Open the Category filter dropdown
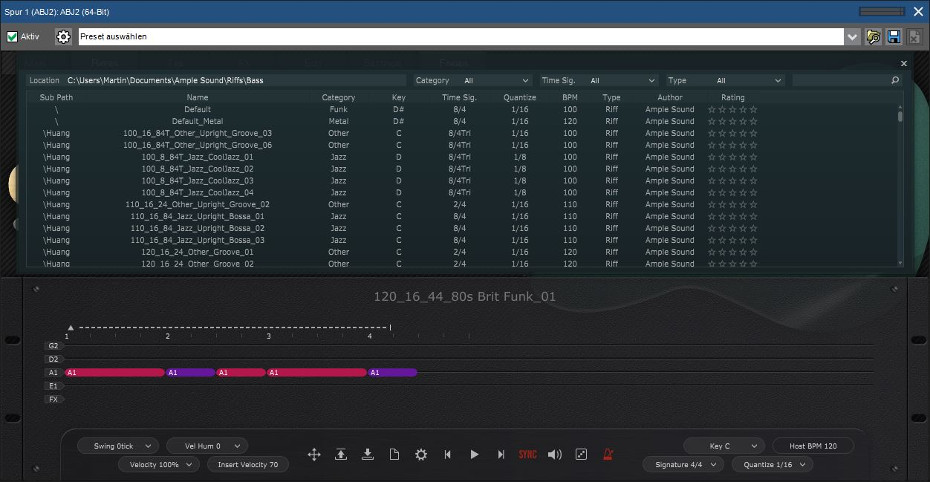Image resolution: width=930 pixels, height=482 pixels. [x=496, y=80]
